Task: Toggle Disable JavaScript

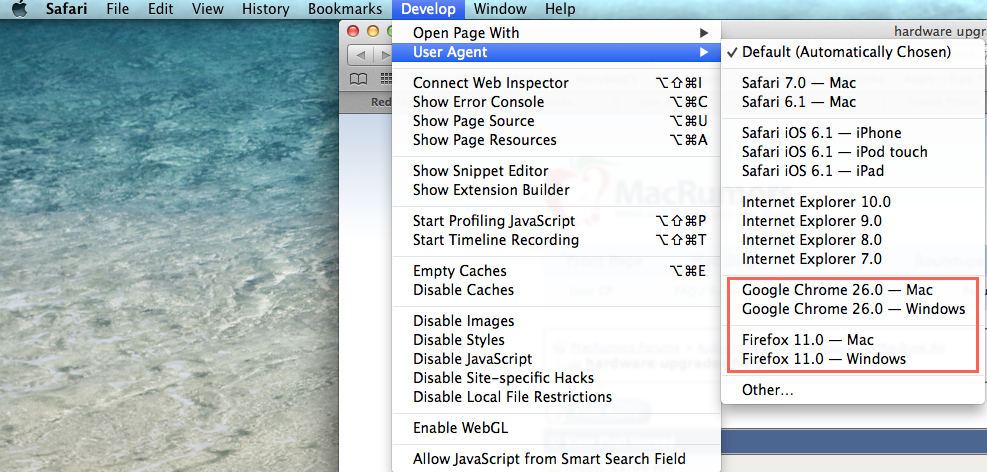Action: click(x=556, y=359)
